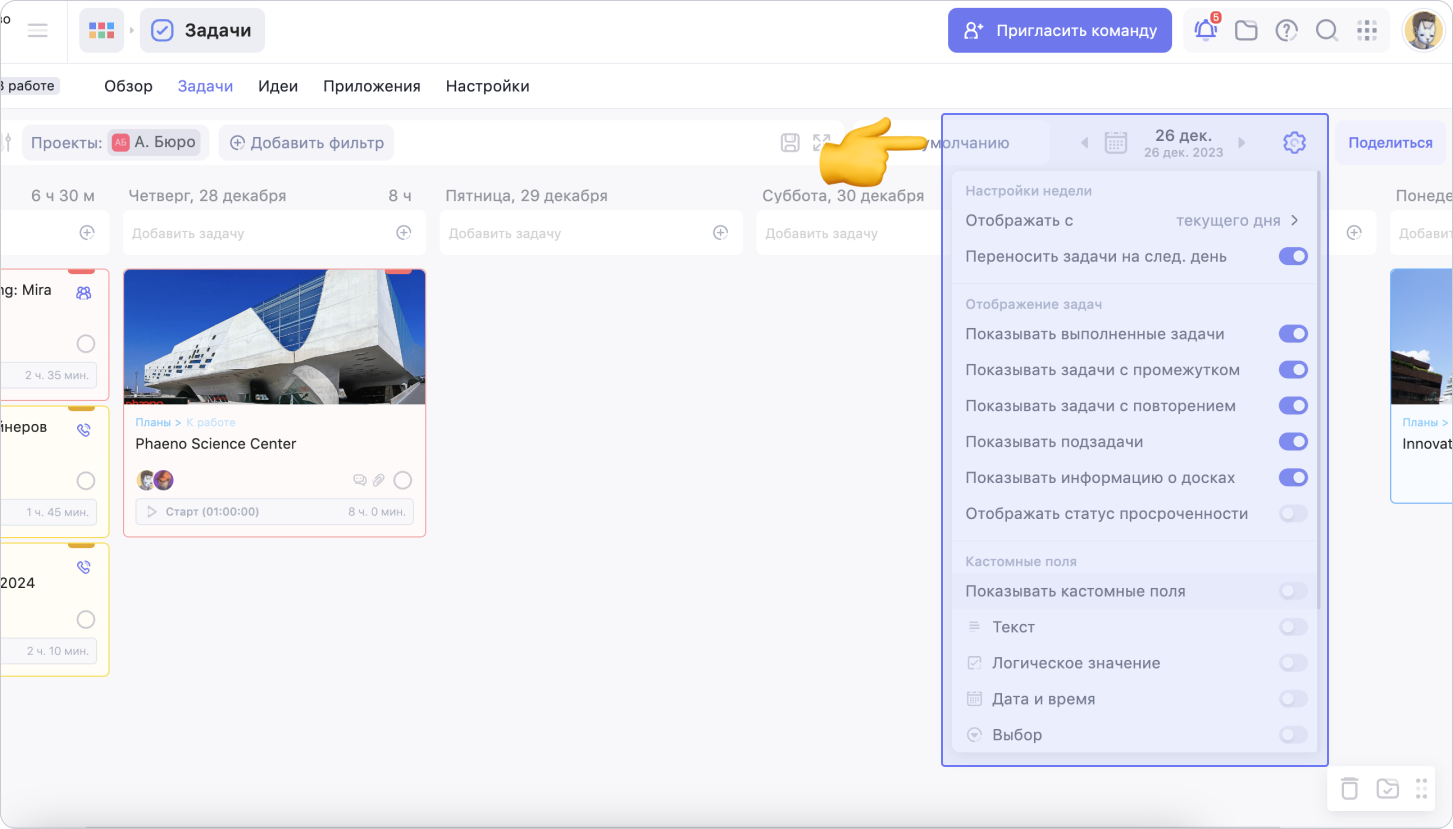1453x829 pixels.
Task: Enable Показывать кастомные поля
Action: pyautogui.click(x=1293, y=591)
